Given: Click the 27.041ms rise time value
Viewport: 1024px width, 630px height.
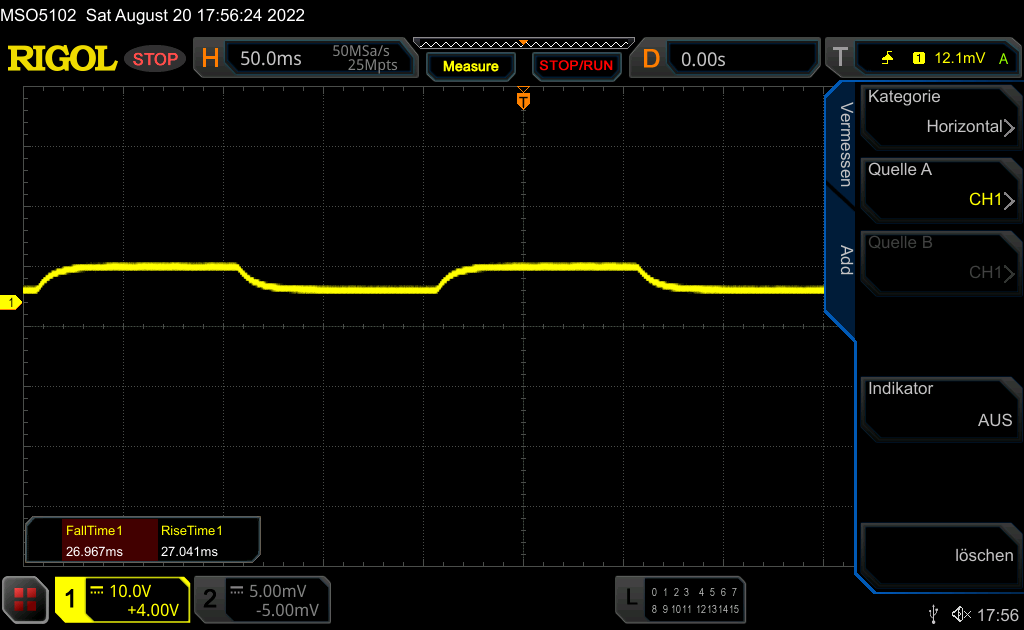Looking at the screenshot, I should point(189,552).
